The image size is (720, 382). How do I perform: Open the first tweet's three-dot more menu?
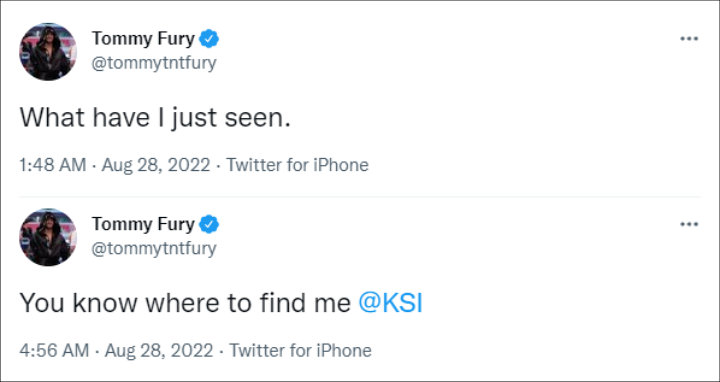689,39
